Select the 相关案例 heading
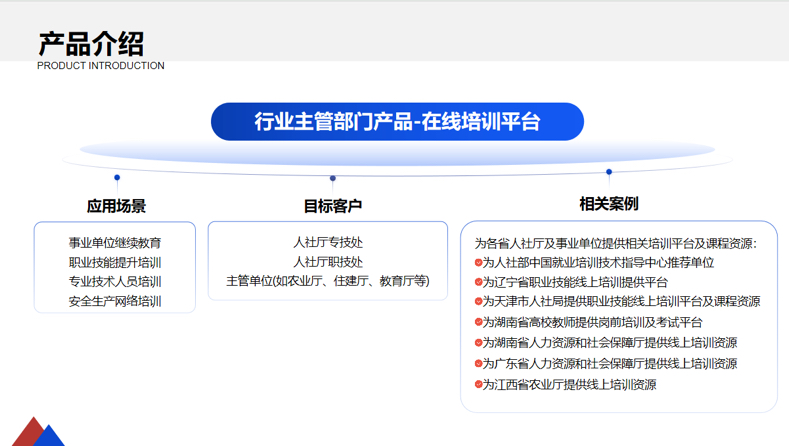 pyautogui.click(x=608, y=204)
